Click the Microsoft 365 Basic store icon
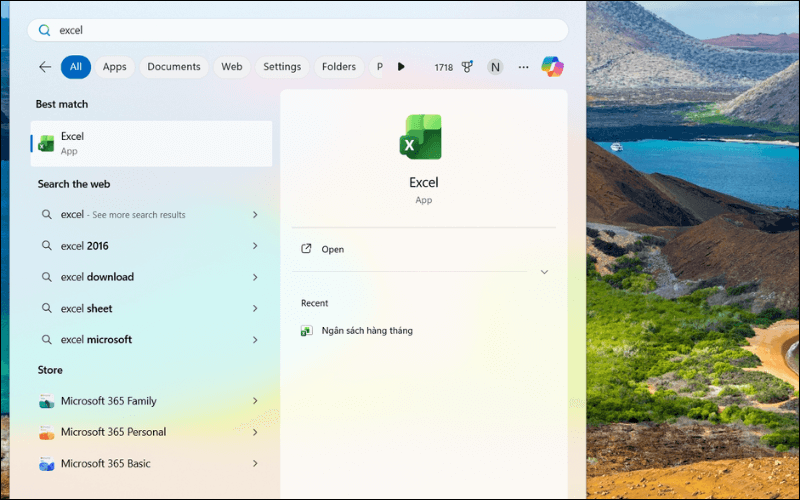The height and width of the screenshot is (500, 800). point(46,464)
